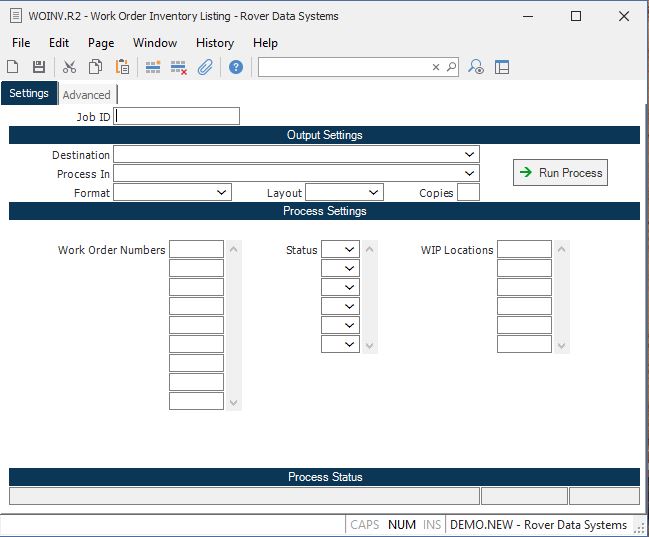This screenshot has height=537, width=649.
Task: Click the Job ID input field
Action: coord(177,117)
